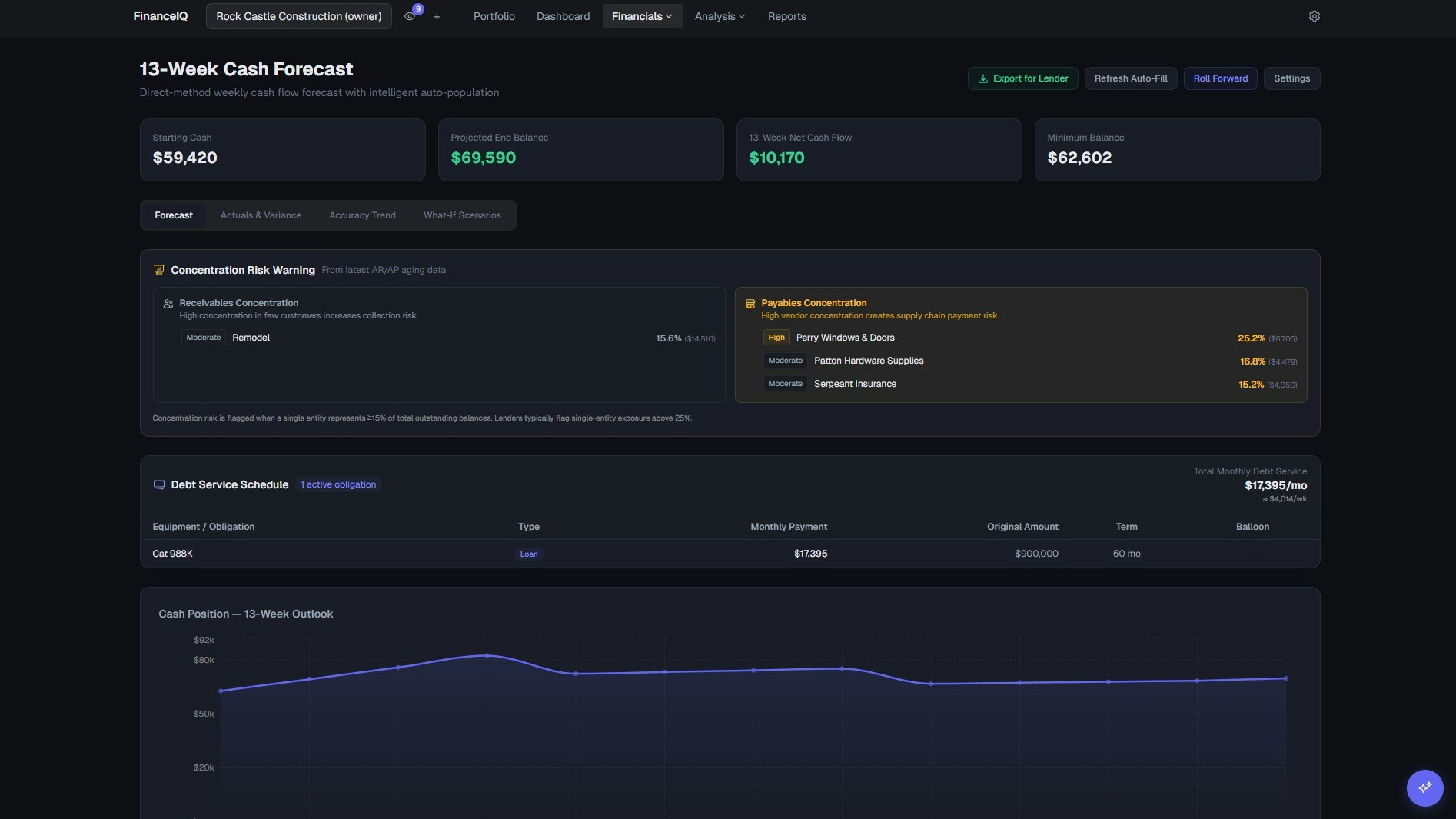Open the AI sparkle assistant button bottom-right

click(x=1424, y=787)
